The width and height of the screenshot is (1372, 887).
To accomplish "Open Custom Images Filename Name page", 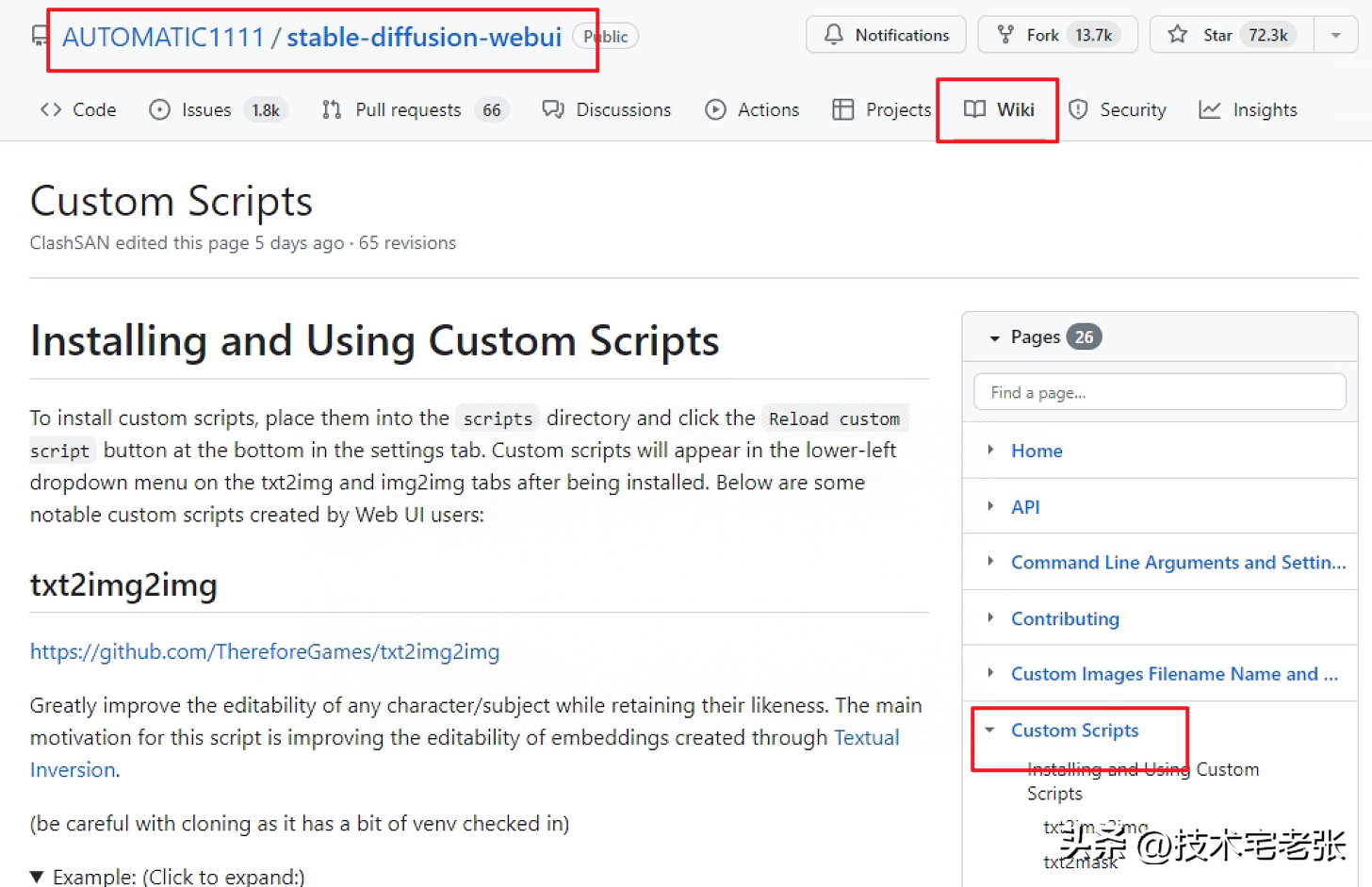I will pos(1174,674).
